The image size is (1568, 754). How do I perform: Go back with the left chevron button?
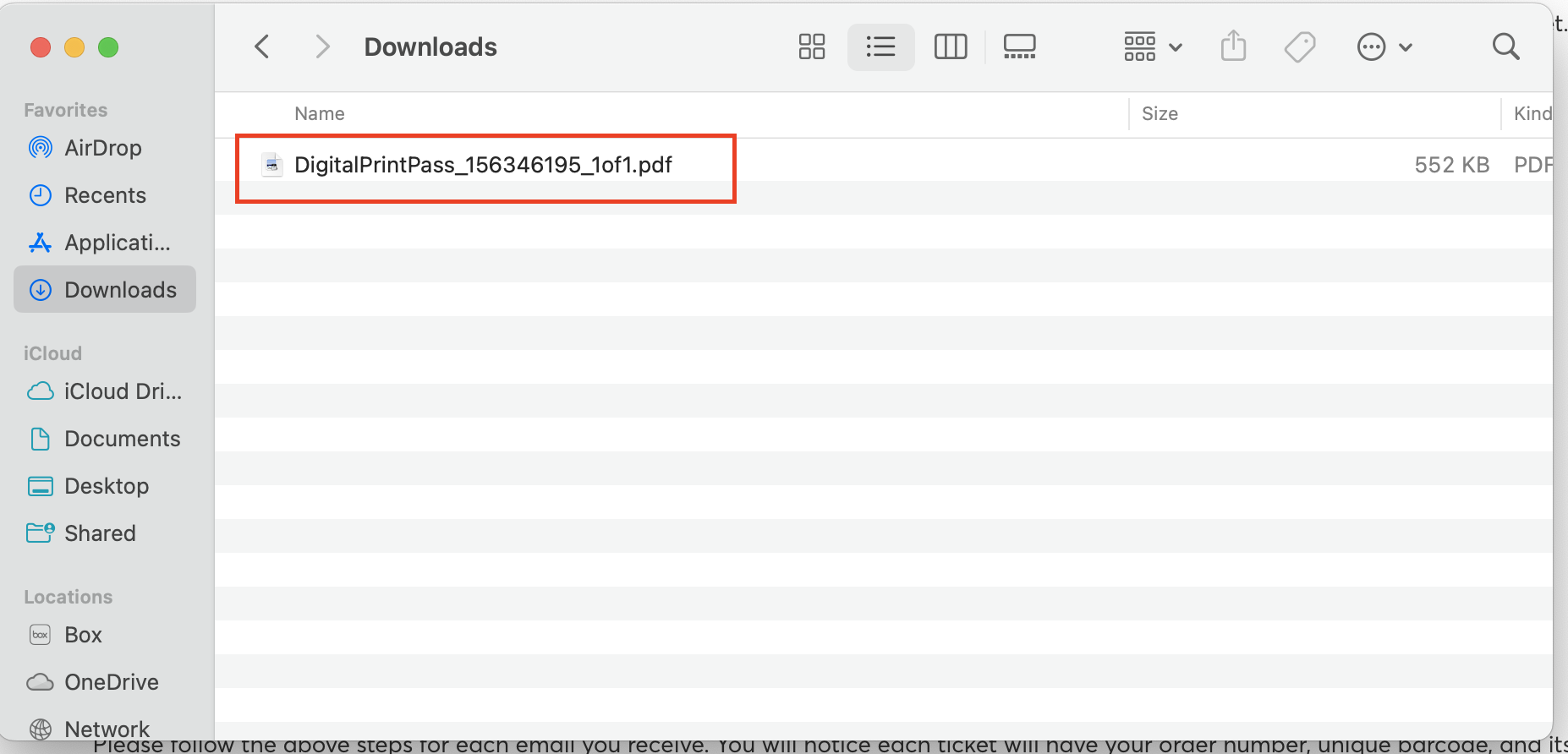(x=262, y=46)
